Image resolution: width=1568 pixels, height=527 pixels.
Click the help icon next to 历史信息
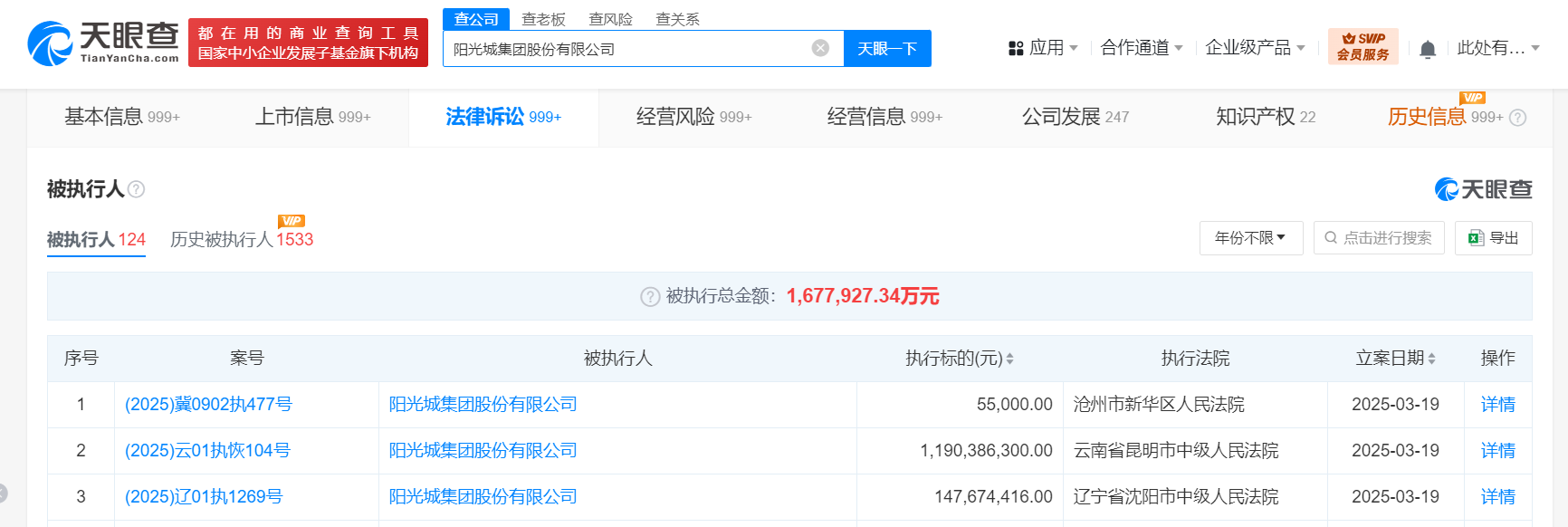coord(1518,118)
